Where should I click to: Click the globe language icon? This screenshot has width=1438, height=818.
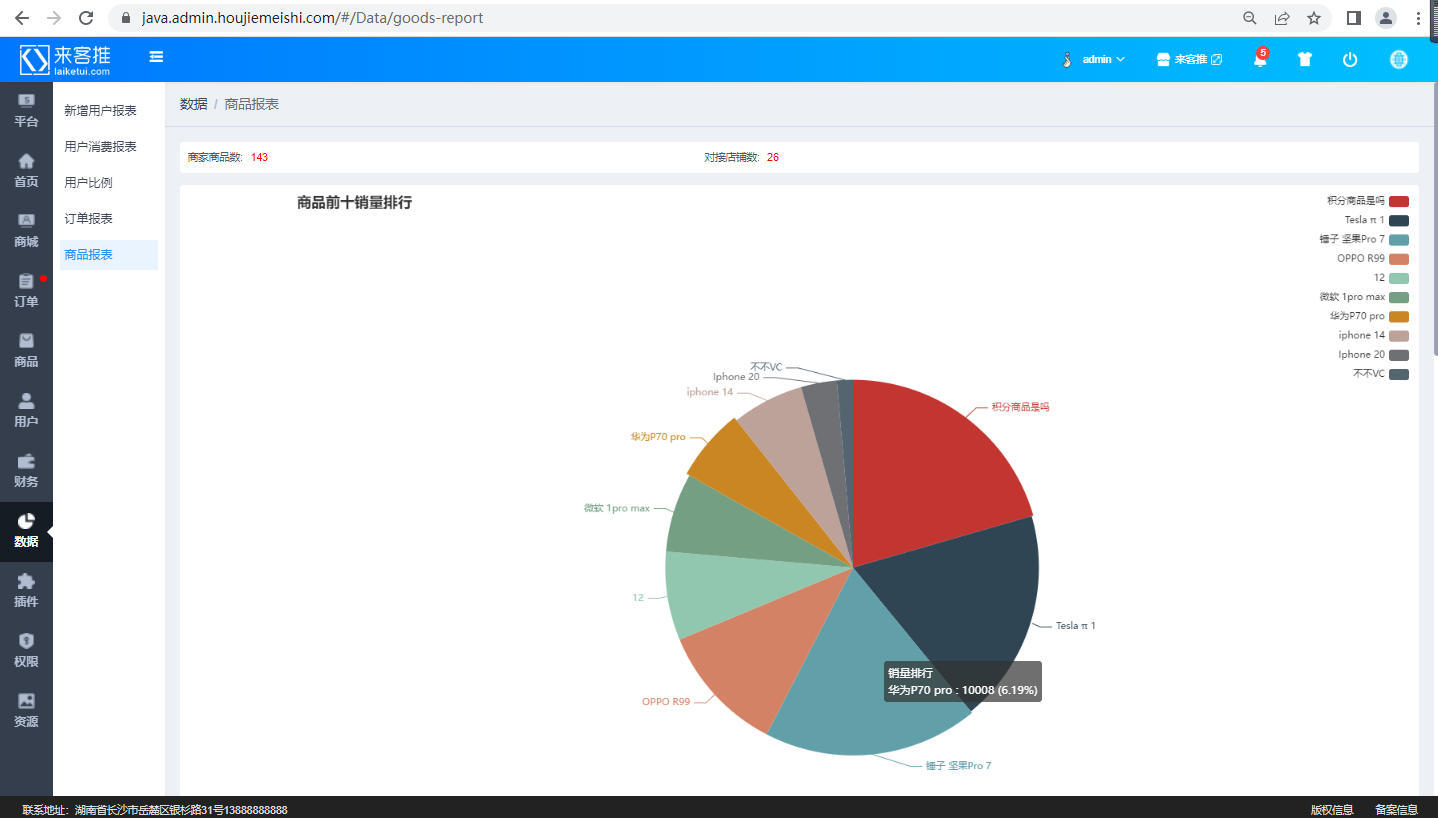tap(1399, 59)
